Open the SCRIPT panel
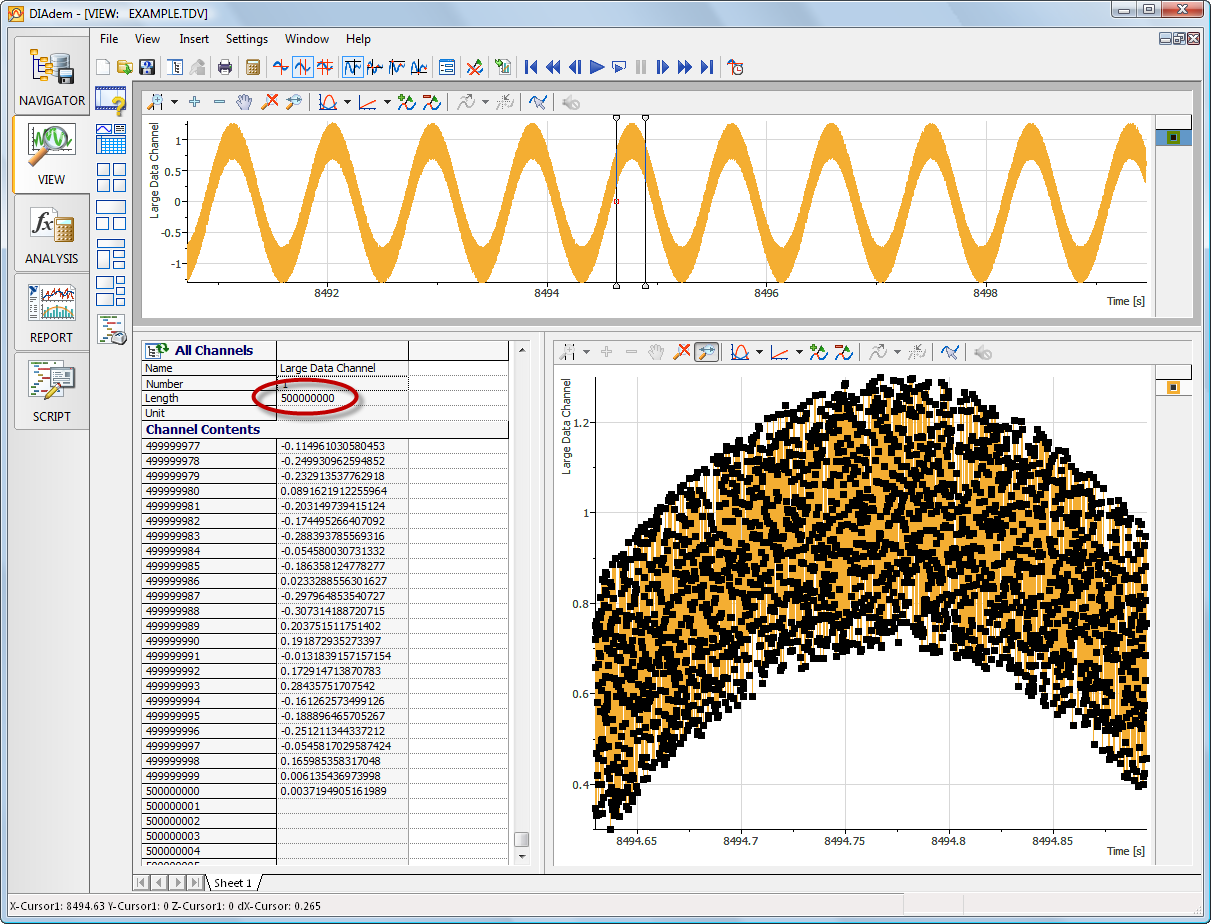 click(x=52, y=392)
